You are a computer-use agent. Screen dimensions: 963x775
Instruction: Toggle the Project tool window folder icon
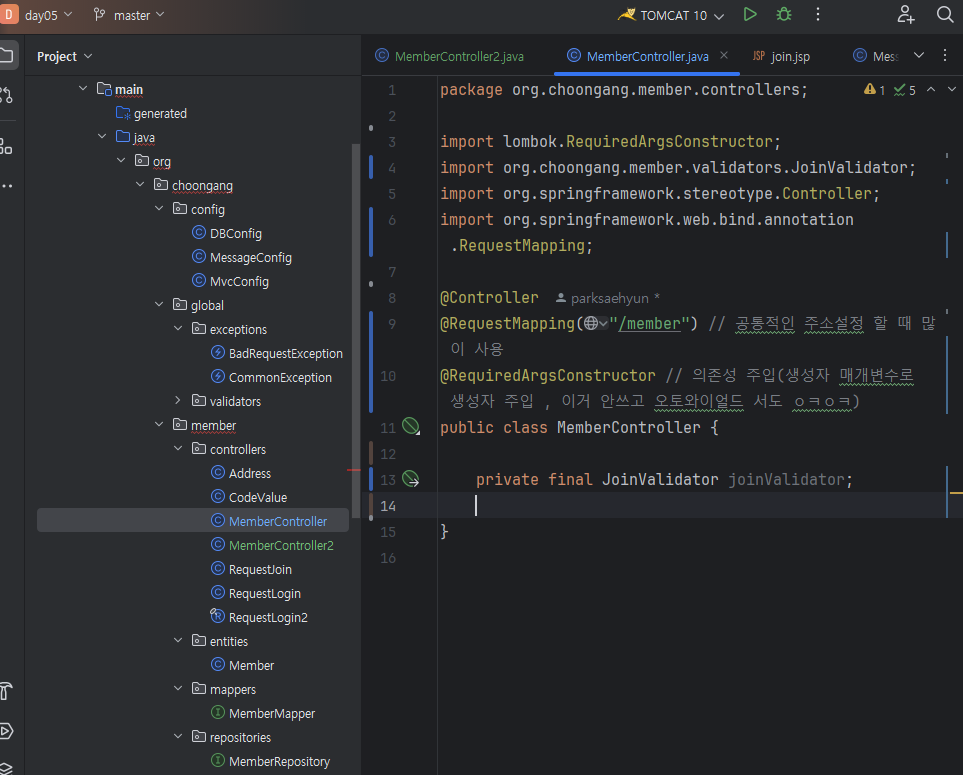pyautogui.click(x=6, y=54)
